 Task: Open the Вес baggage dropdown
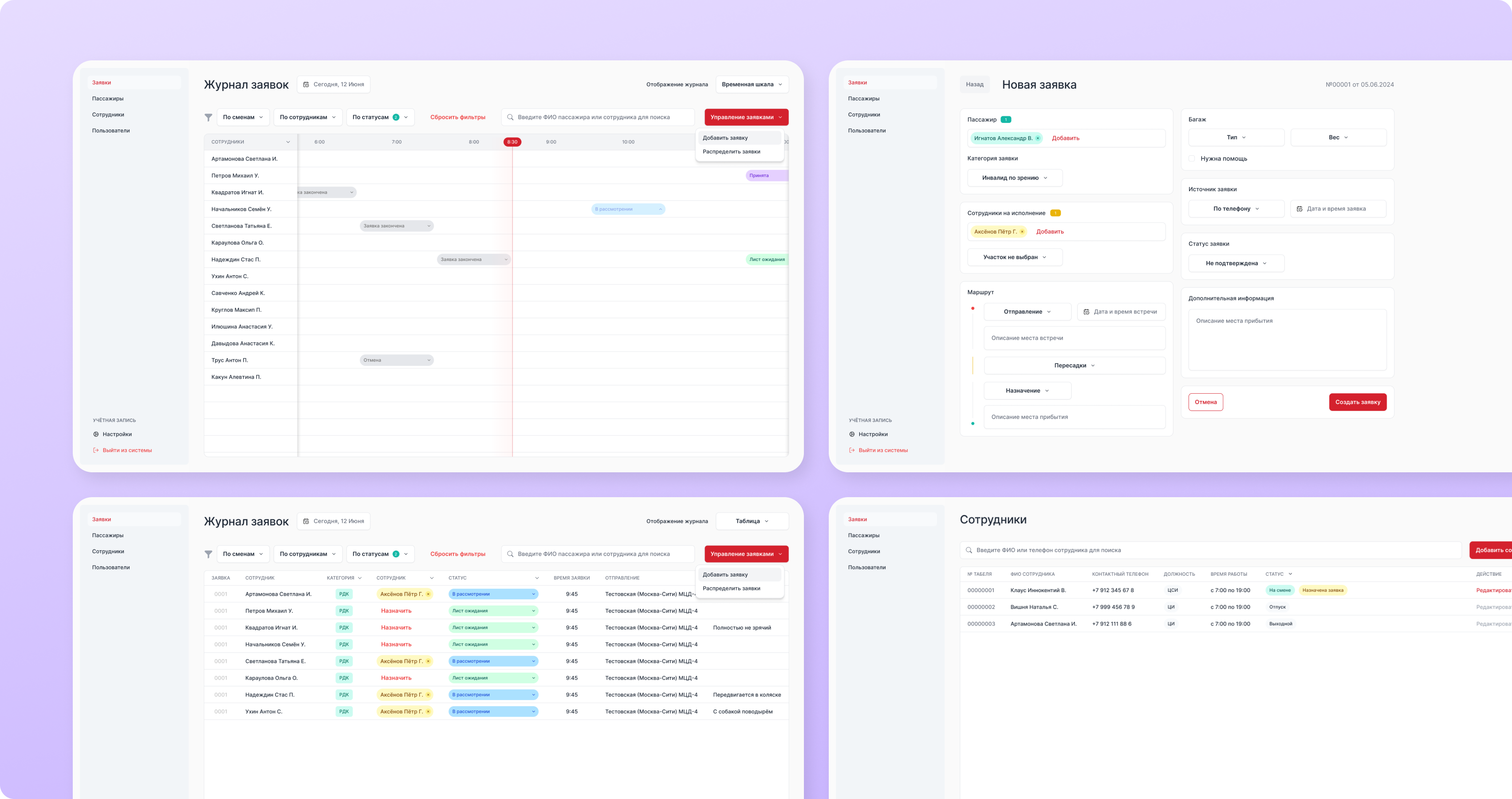pos(1338,138)
